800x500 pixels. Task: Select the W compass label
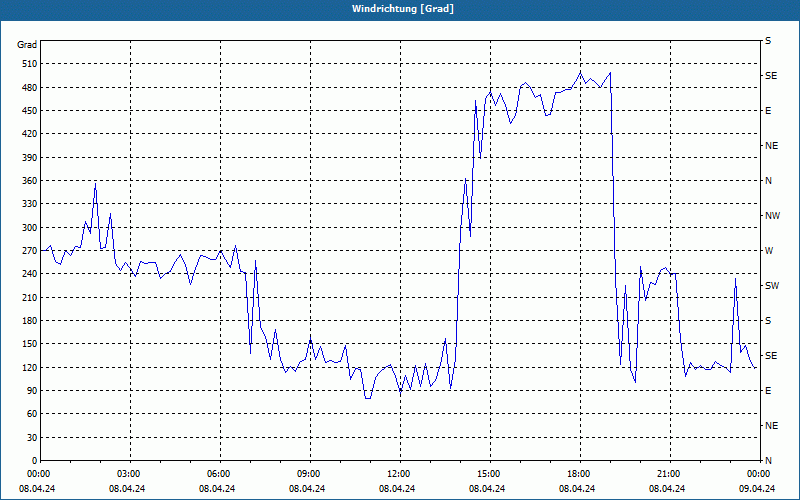[x=769, y=251]
